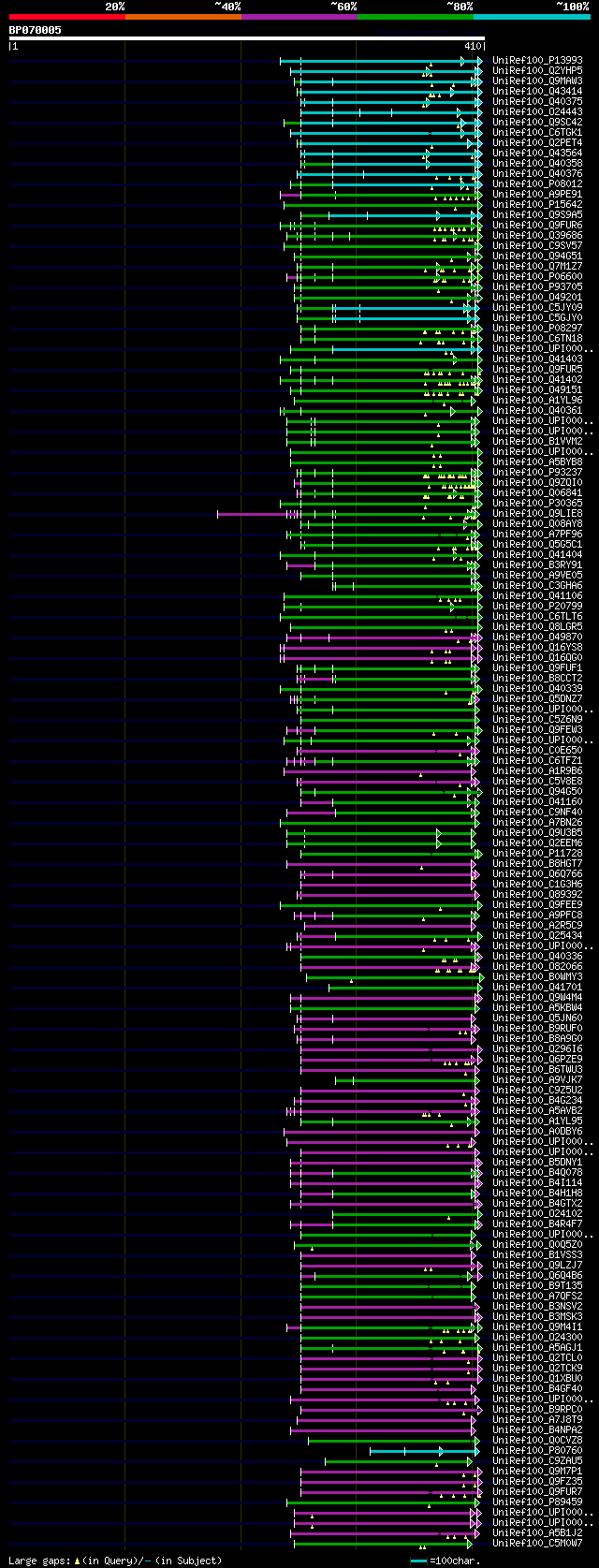Viewport: 599px width, 1568px height.
Task: Click the UniRef100_B1VSS3 hit label
Action: pos(537,1255)
